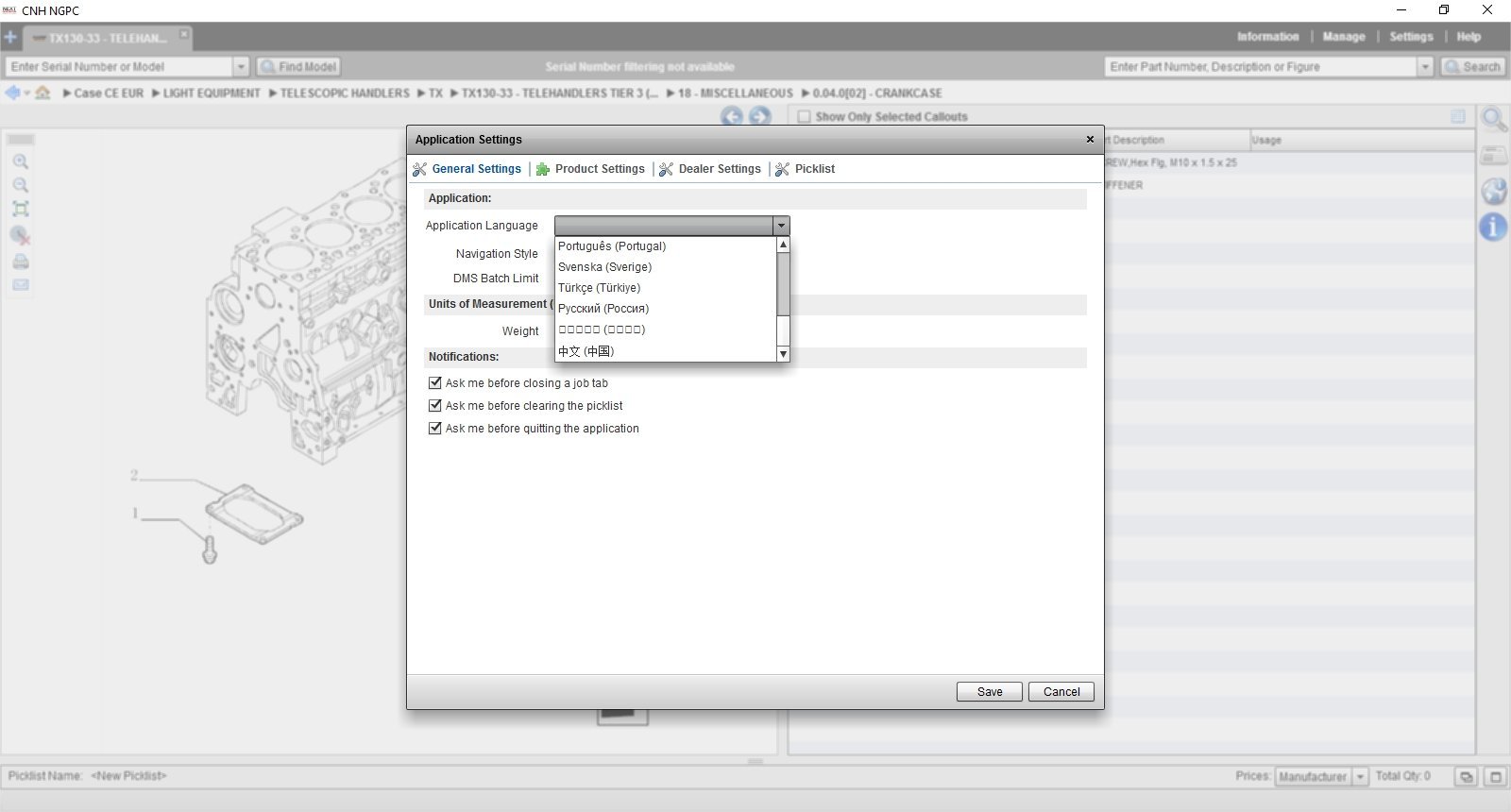Click the status bar window restore icon

click(1466, 777)
